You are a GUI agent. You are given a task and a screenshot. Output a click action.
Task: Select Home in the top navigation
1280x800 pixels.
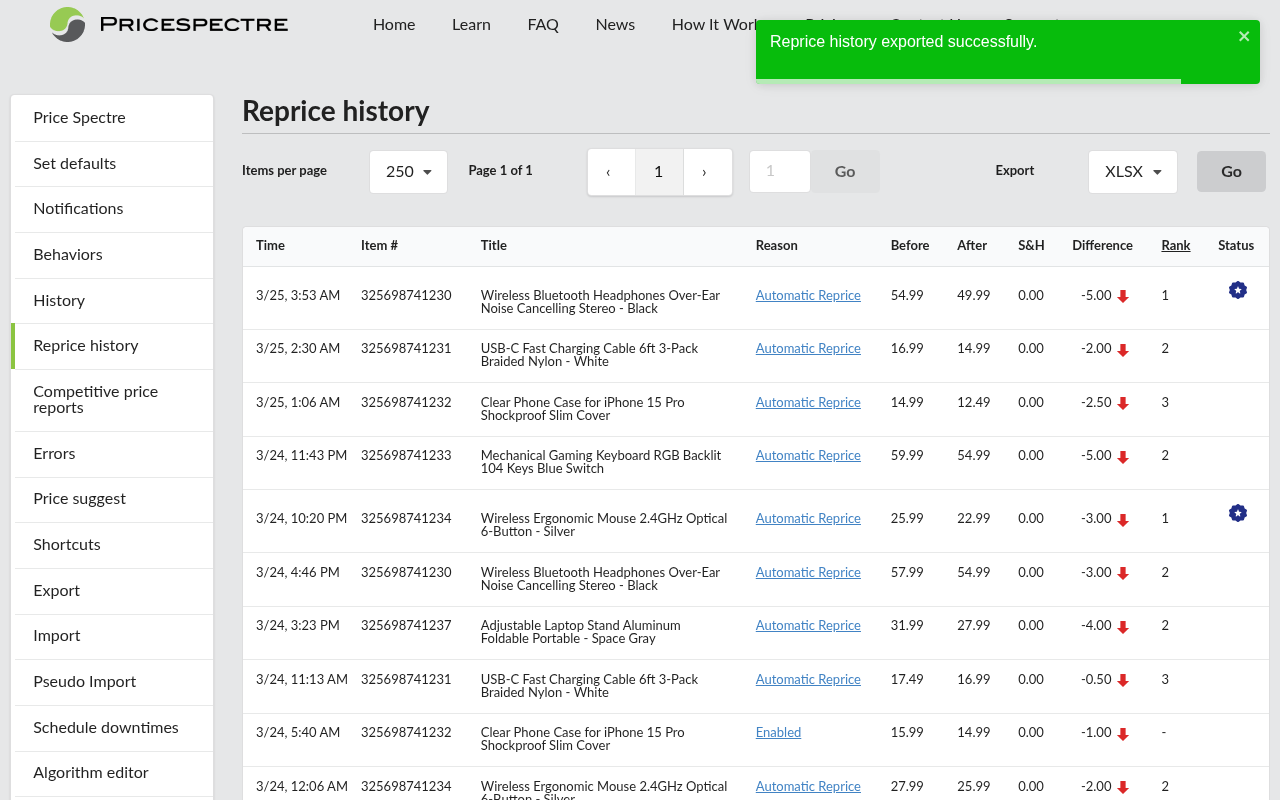coord(394,24)
